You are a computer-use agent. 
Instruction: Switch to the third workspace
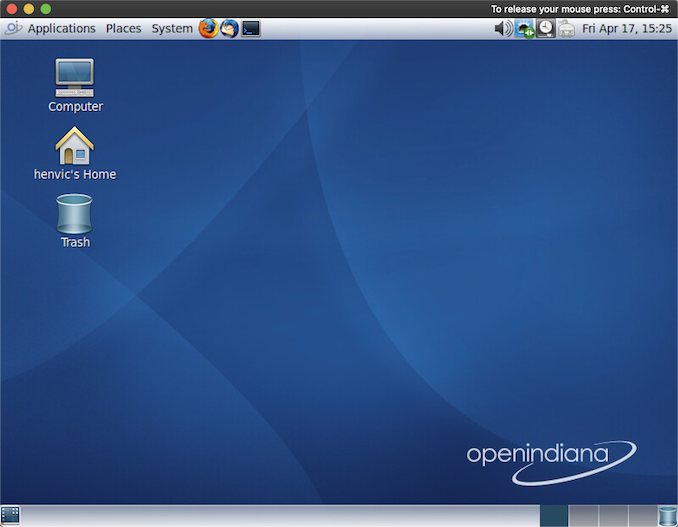tap(614, 516)
